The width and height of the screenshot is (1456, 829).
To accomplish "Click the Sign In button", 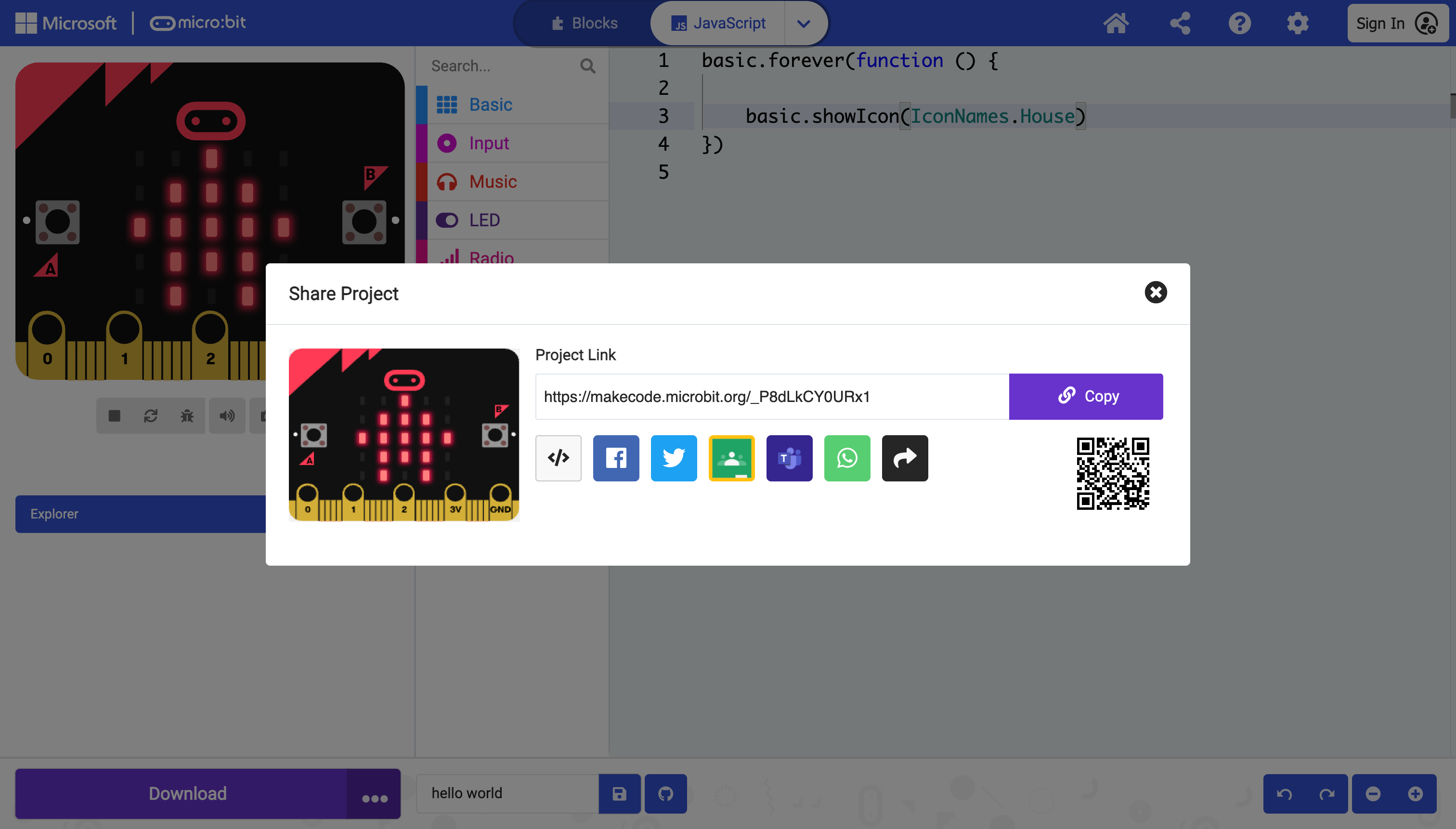I will point(1397,23).
